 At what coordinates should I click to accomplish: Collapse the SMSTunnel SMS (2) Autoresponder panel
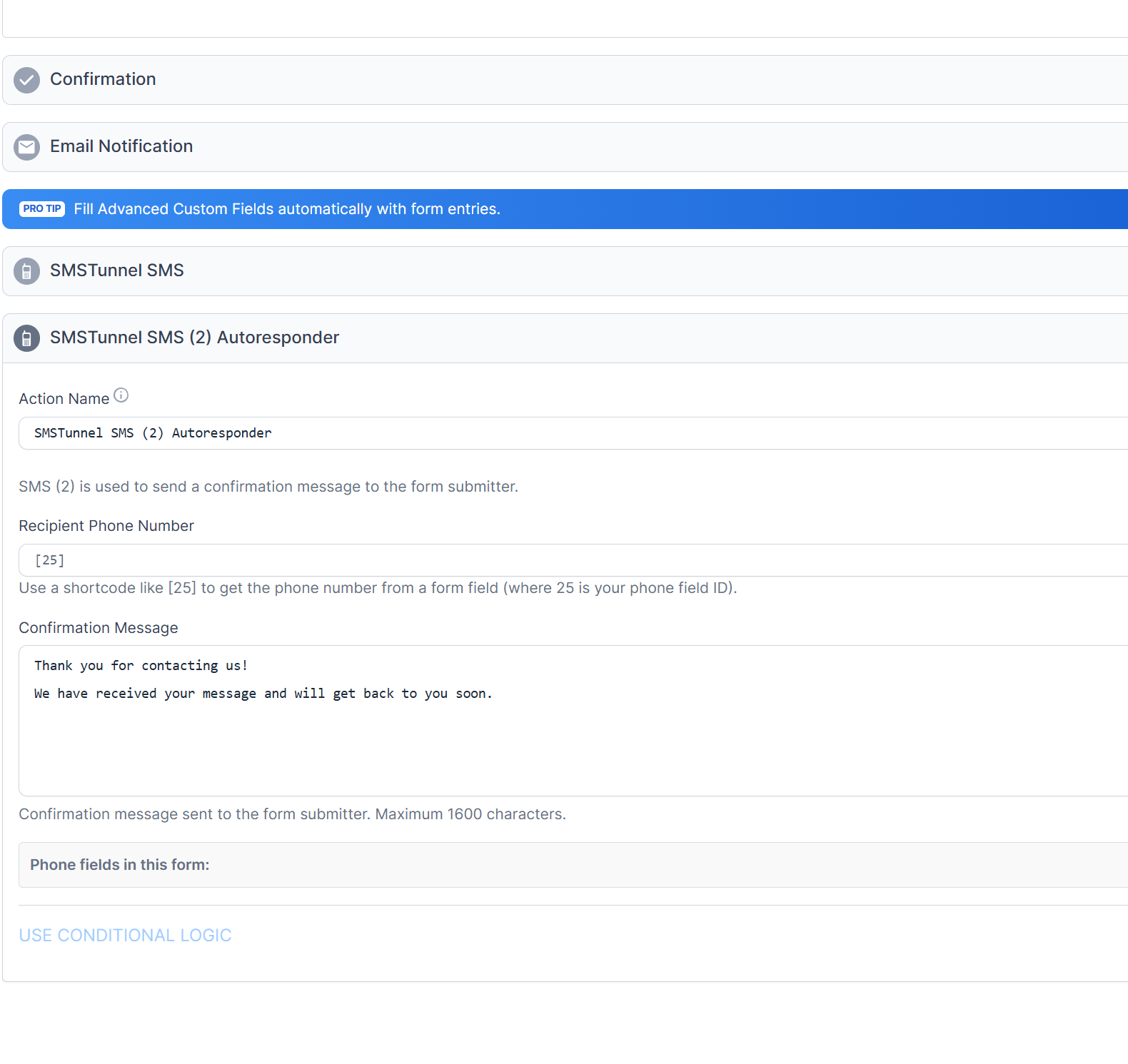coord(565,338)
